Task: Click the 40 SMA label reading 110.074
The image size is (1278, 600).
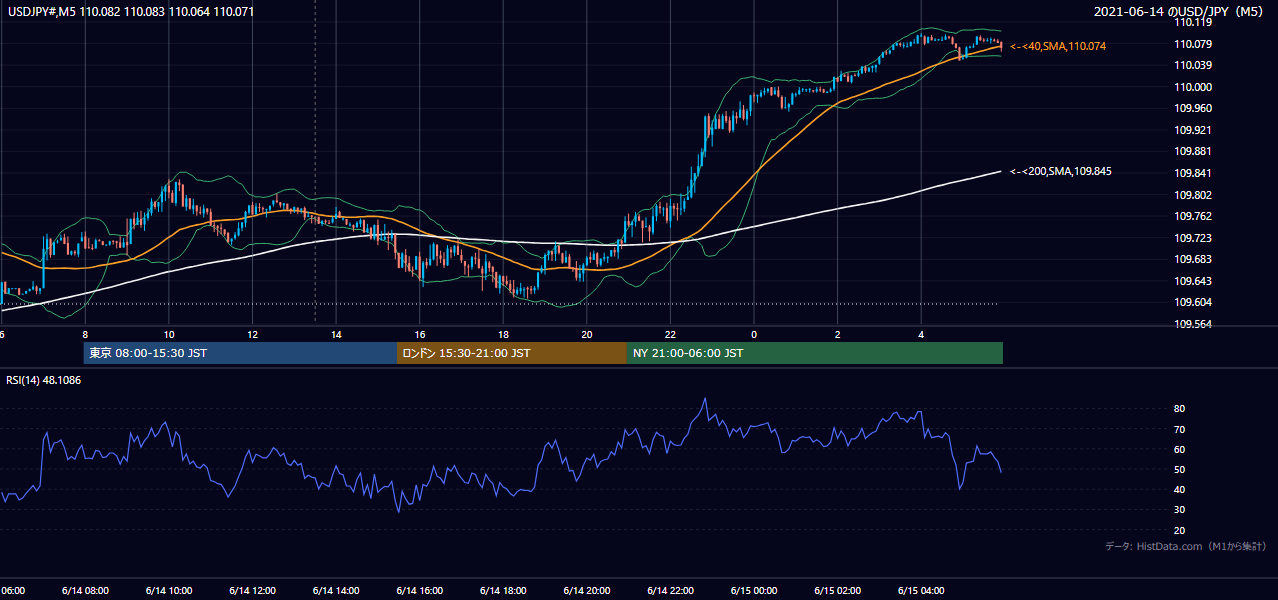Action: tap(1058, 46)
